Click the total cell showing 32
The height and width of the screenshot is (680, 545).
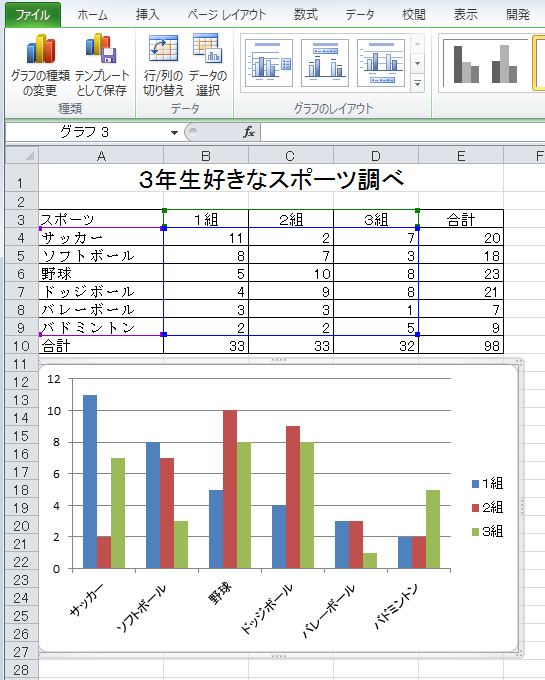point(376,345)
